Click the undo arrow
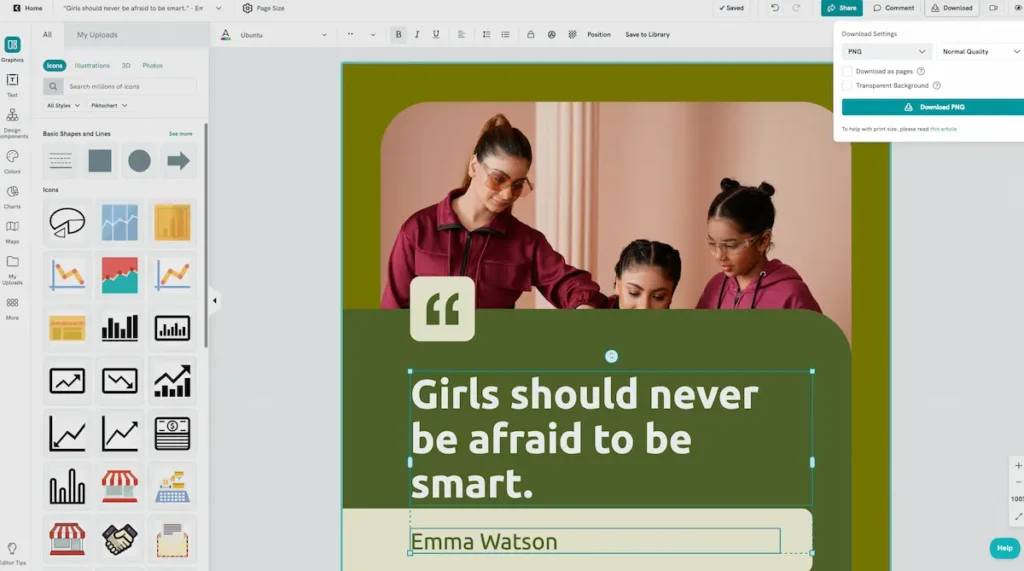This screenshot has height=571, width=1024. pyautogui.click(x=775, y=8)
